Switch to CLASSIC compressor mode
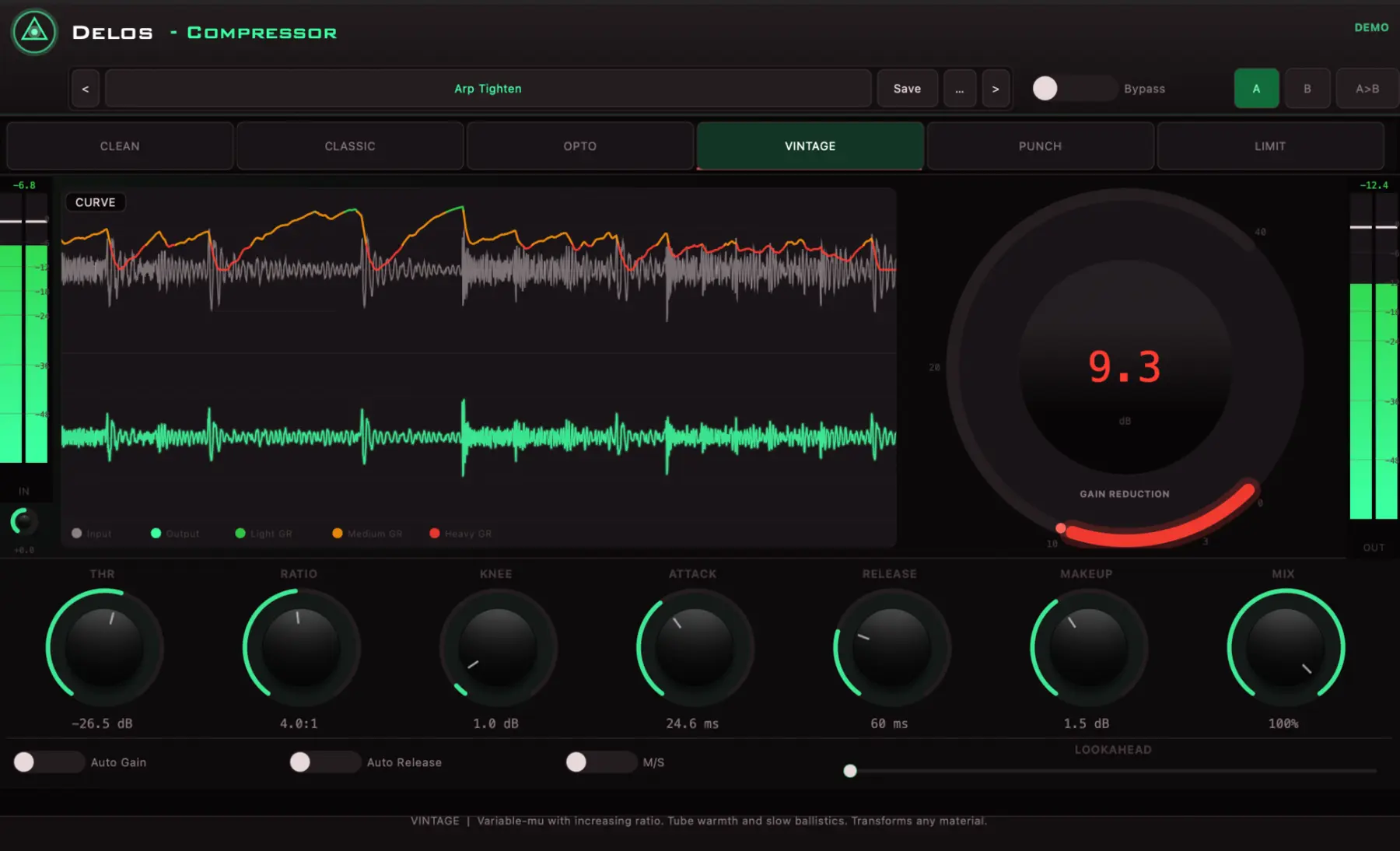 tap(350, 146)
